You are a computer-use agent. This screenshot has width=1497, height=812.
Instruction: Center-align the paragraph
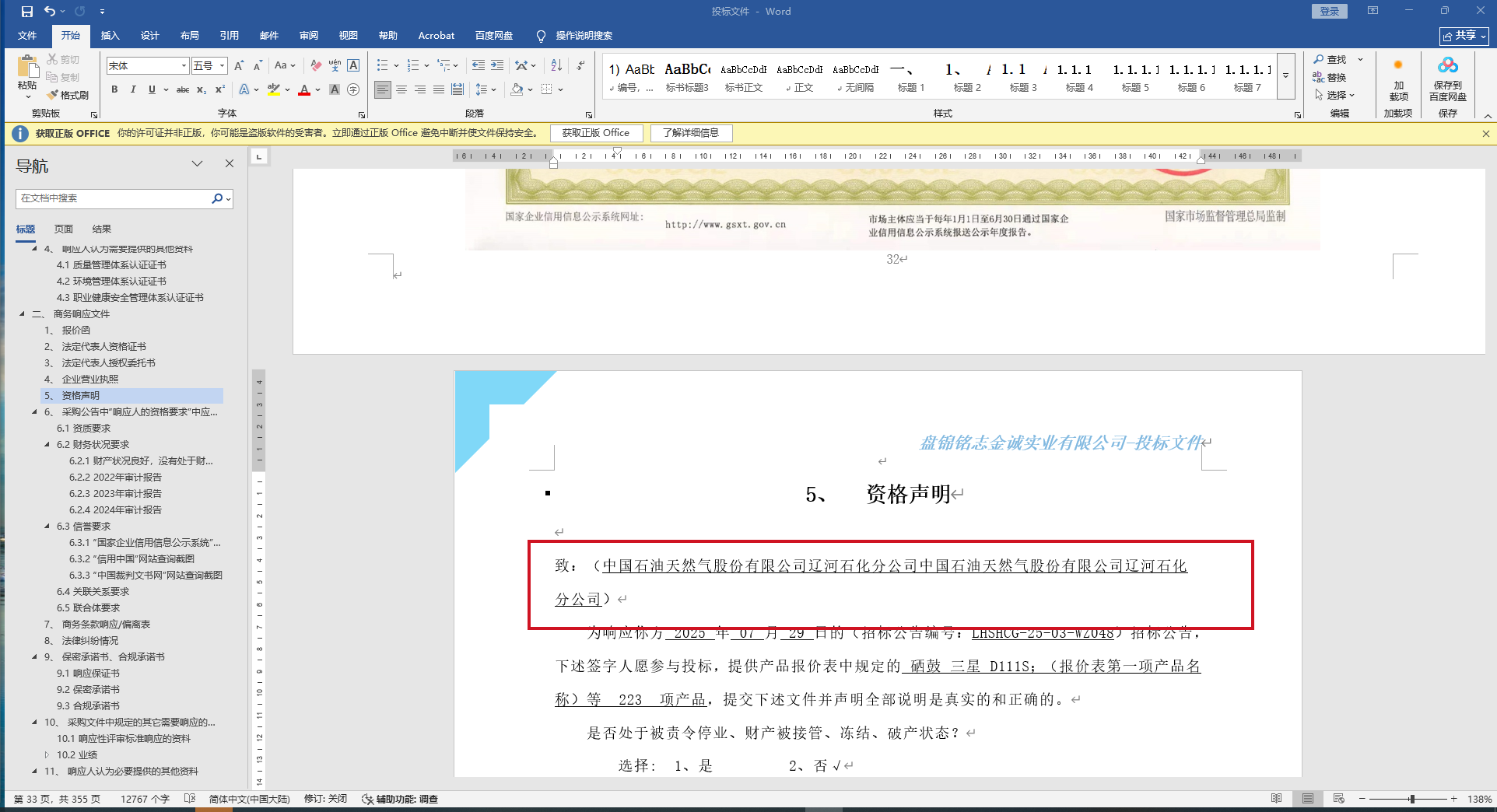point(401,89)
